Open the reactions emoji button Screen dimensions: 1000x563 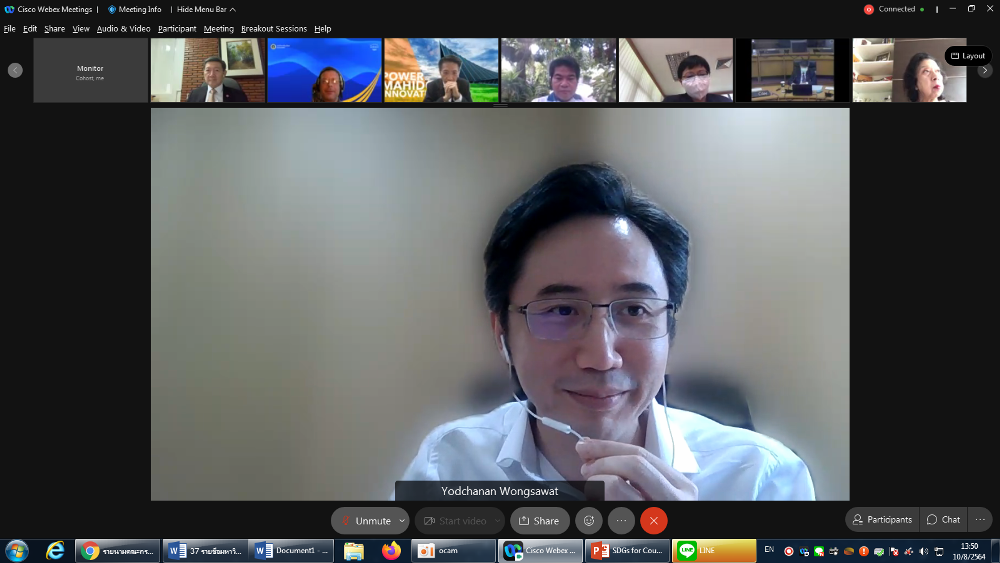click(x=589, y=521)
